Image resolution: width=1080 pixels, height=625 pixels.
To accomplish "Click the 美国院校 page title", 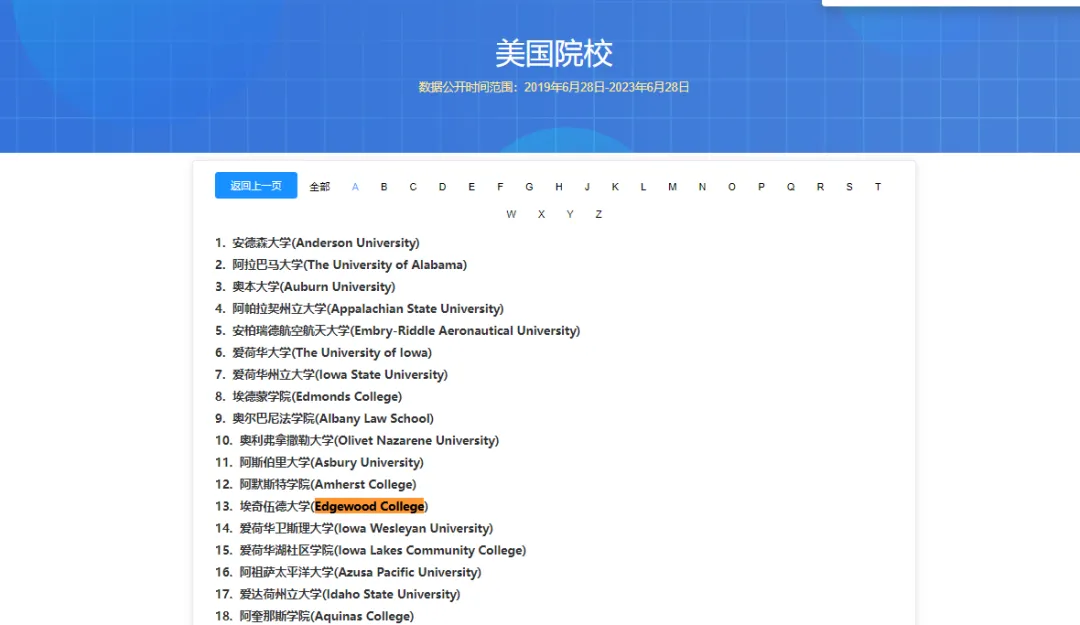I will pos(554,54).
